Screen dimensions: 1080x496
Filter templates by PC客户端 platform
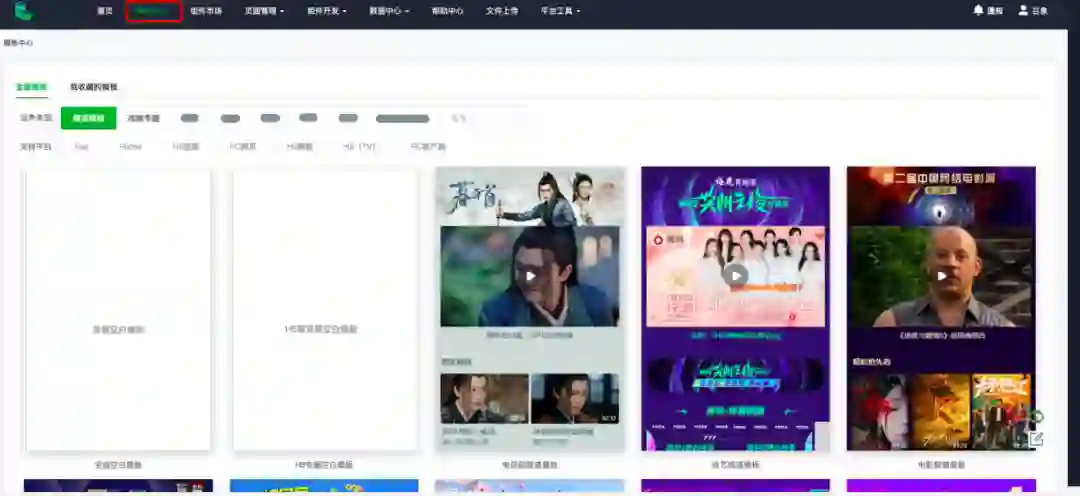[x=428, y=147]
